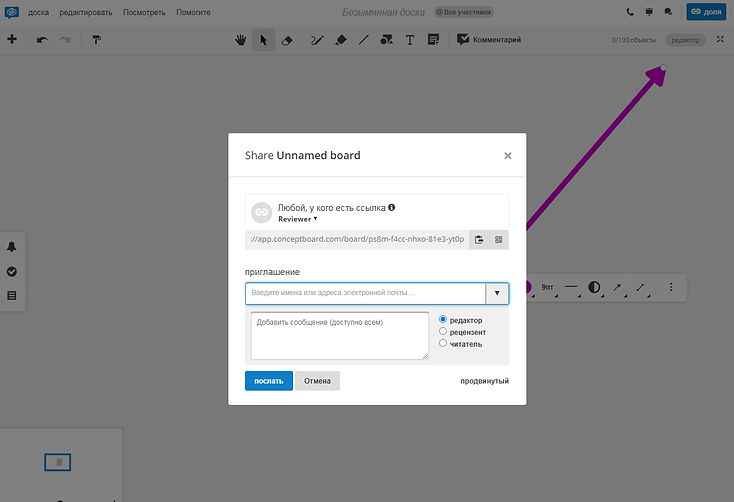Click the plus add content icon
Screen dimensions: 734x502
tap(12, 39)
